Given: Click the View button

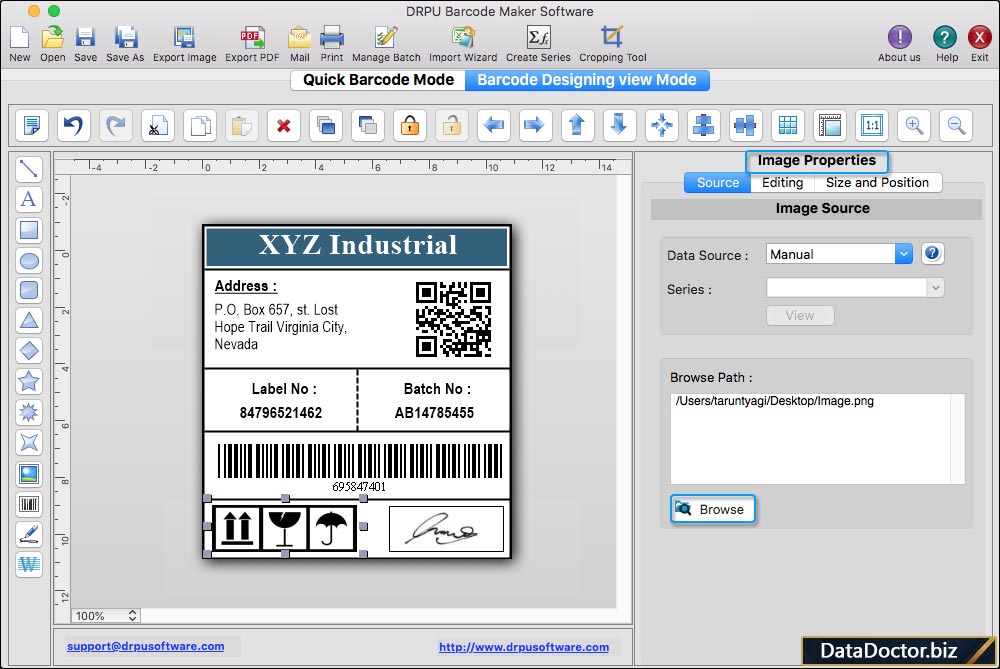Looking at the screenshot, I should [800, 315].
